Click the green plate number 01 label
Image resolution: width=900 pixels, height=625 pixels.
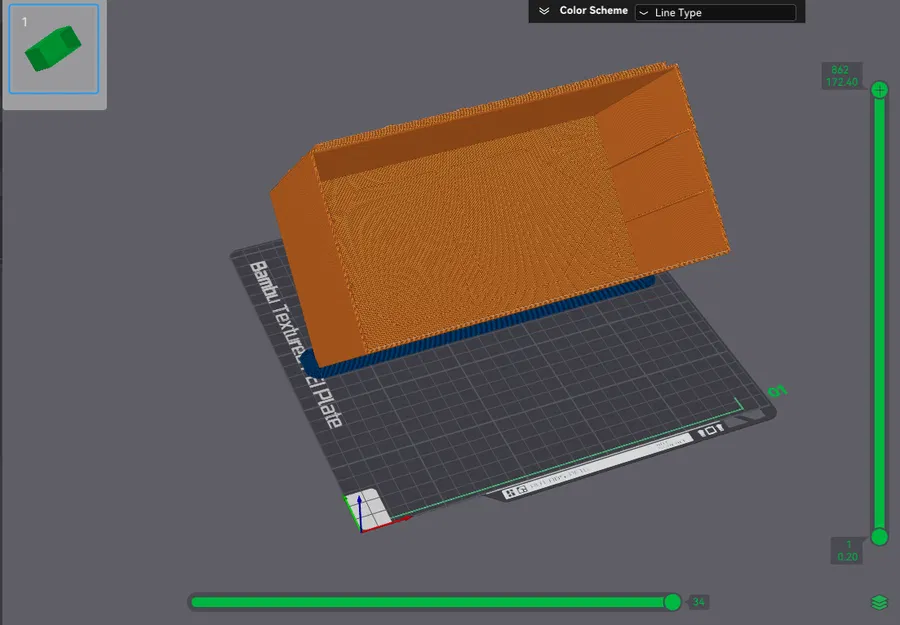[x=778, y=391]
